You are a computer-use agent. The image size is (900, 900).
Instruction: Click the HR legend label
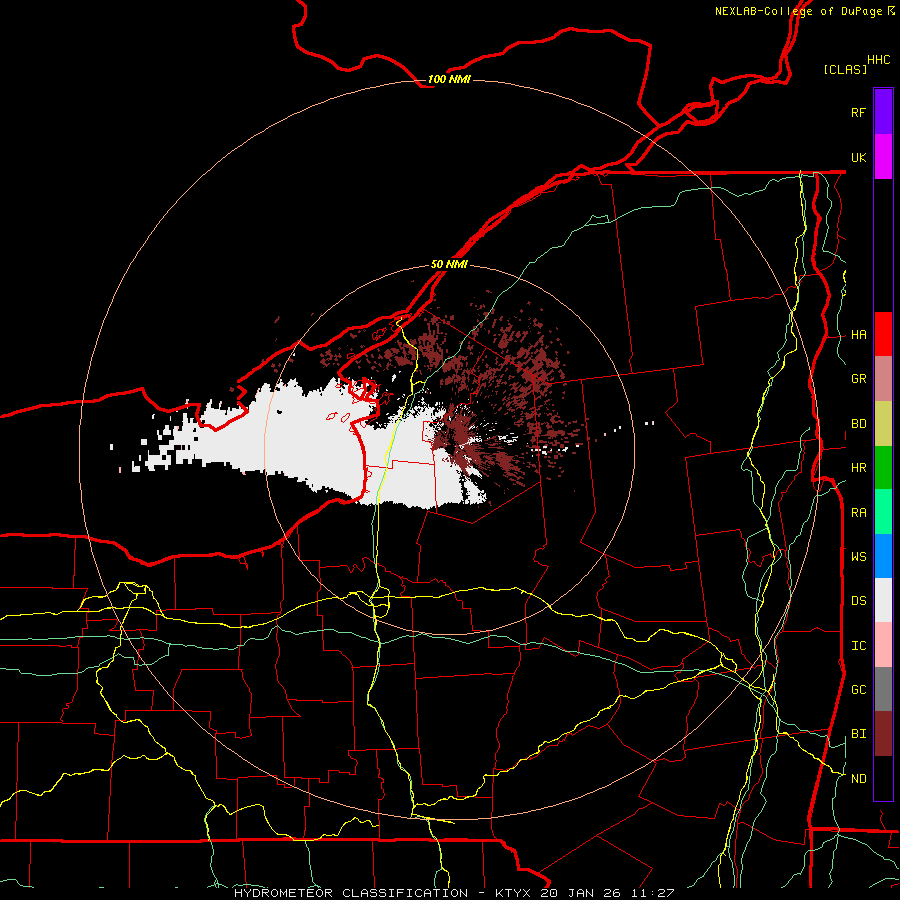[x=858, y=468]
